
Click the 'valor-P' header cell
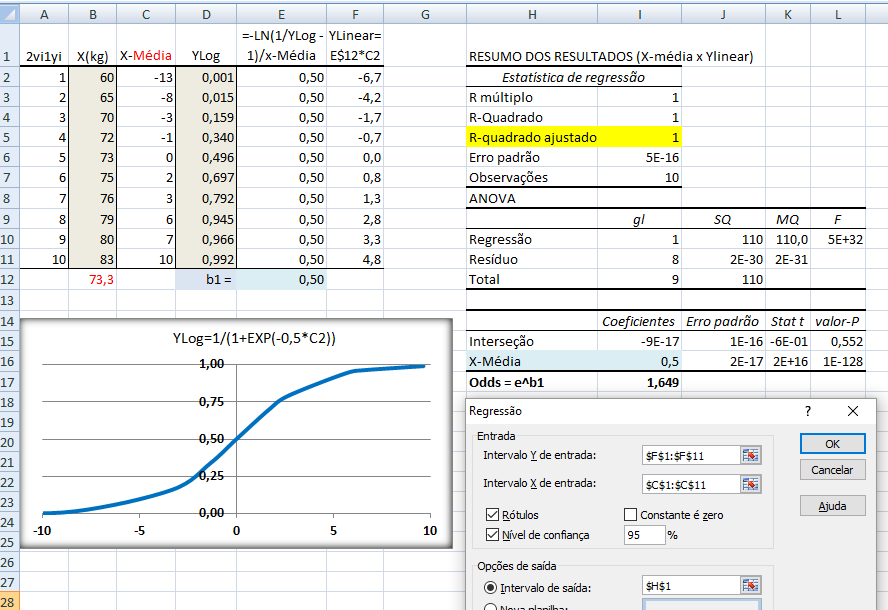coord(838,321)
